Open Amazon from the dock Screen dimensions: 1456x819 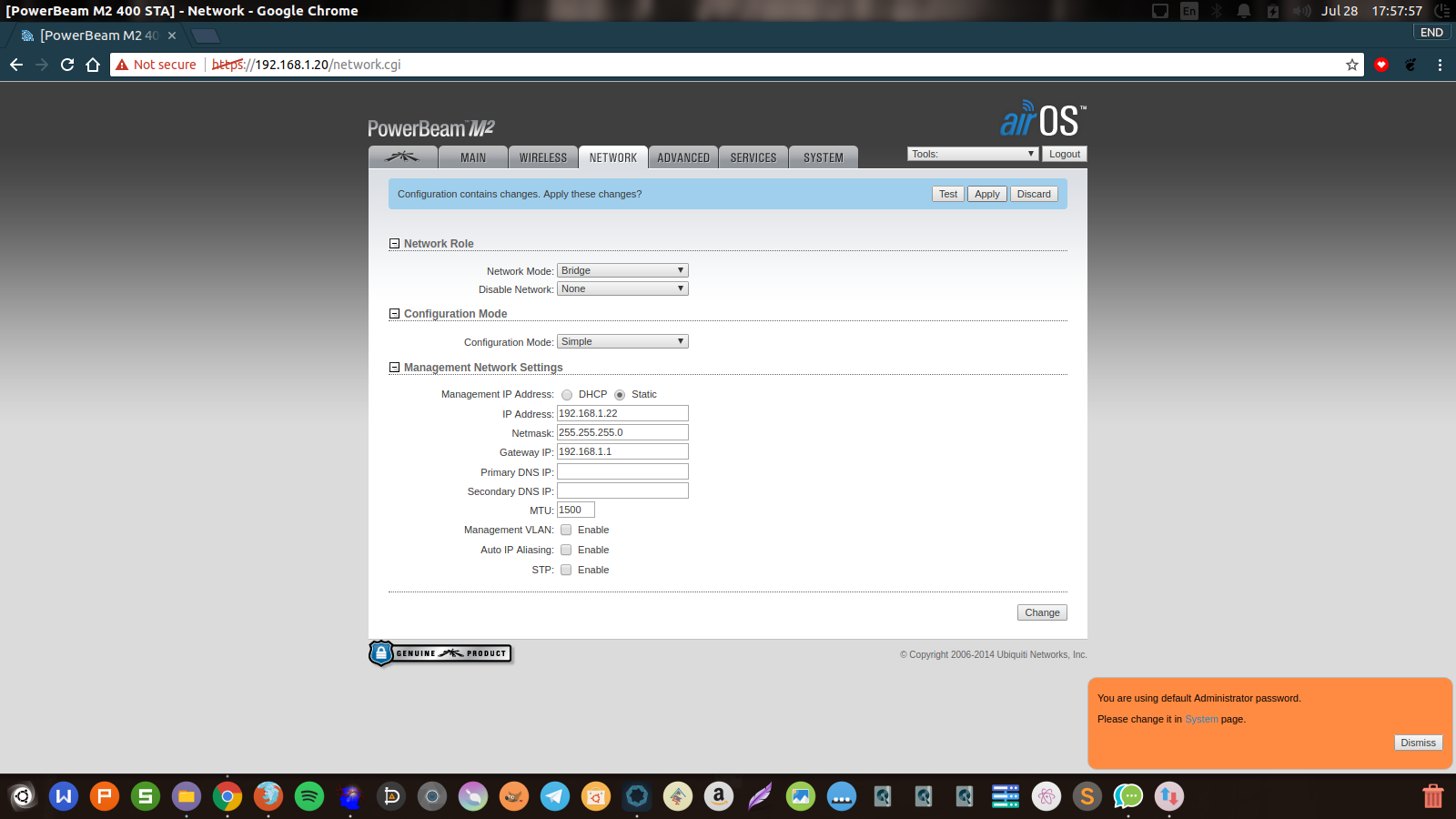pos(719,797)
